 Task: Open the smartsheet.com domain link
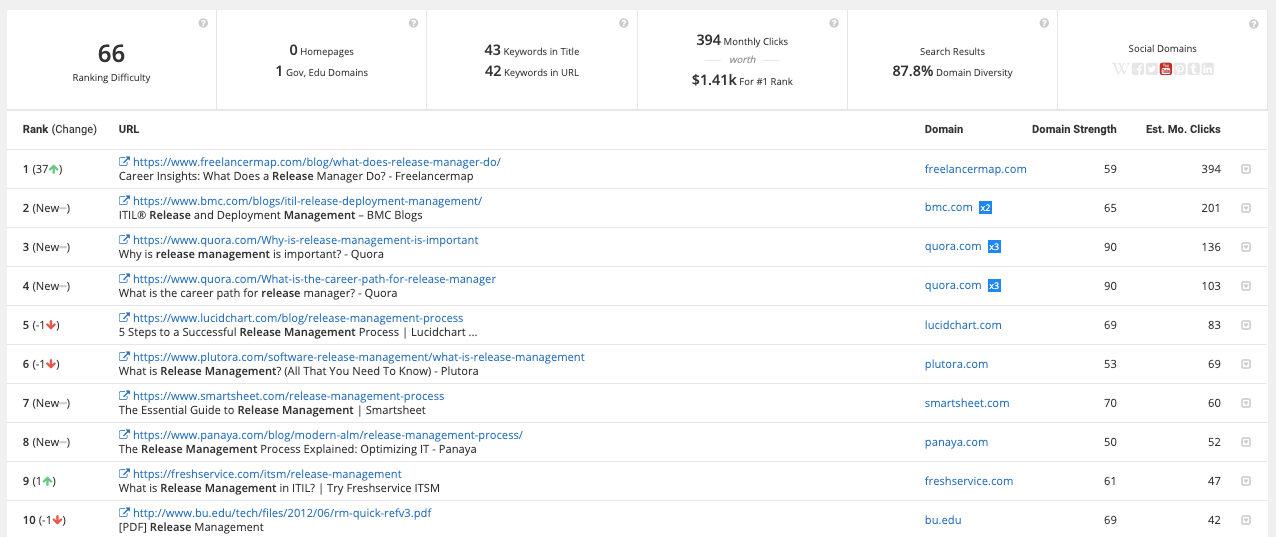967,403
